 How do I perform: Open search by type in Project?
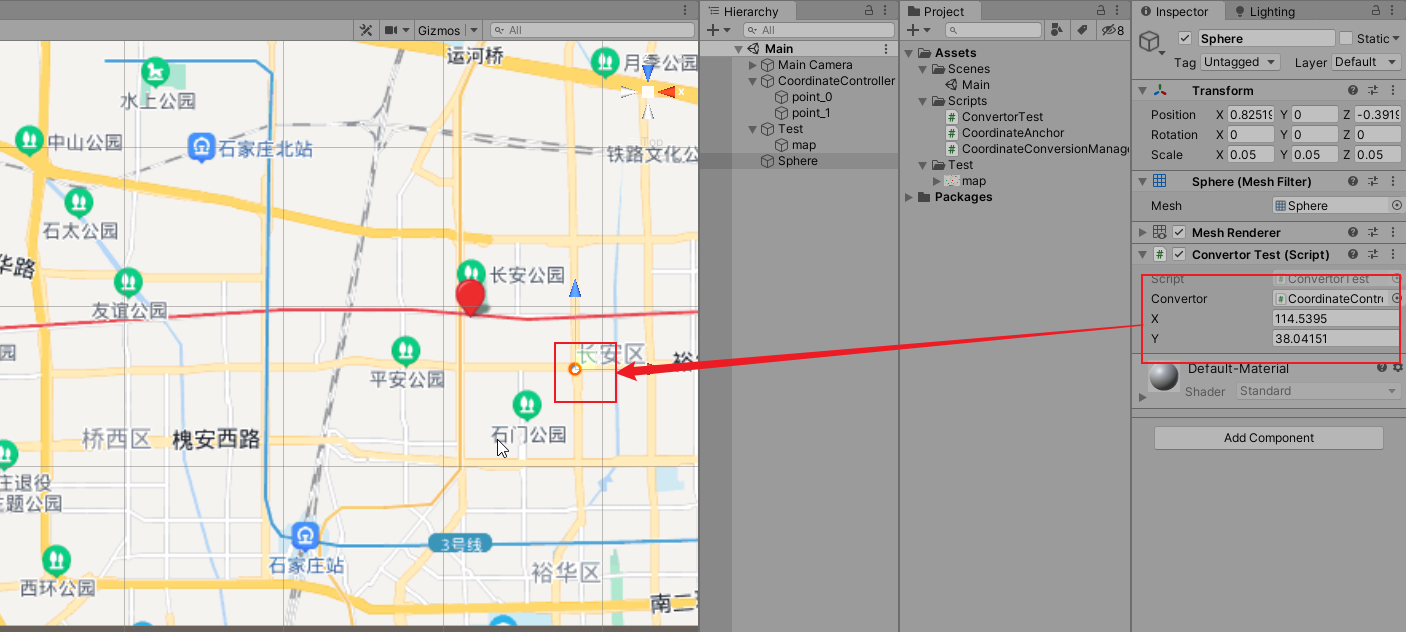pyautogui.click(x=1058, y=31)
